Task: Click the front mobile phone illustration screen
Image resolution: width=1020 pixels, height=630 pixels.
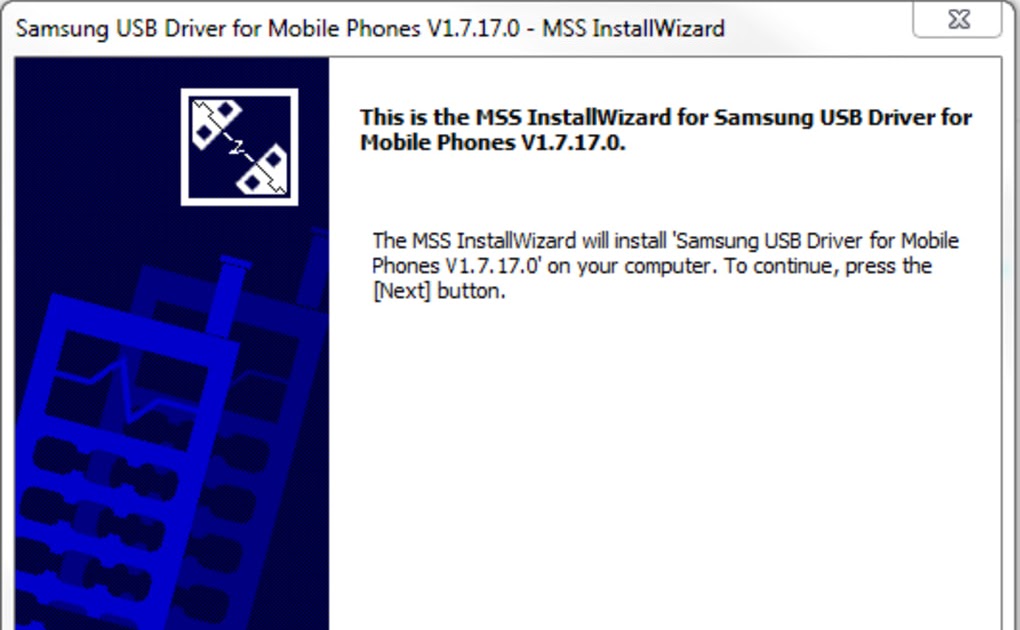Action: click(x=132, y=390)
